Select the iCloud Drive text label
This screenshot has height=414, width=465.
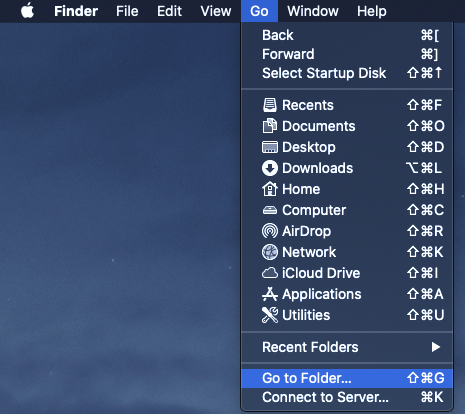[321, 273]
